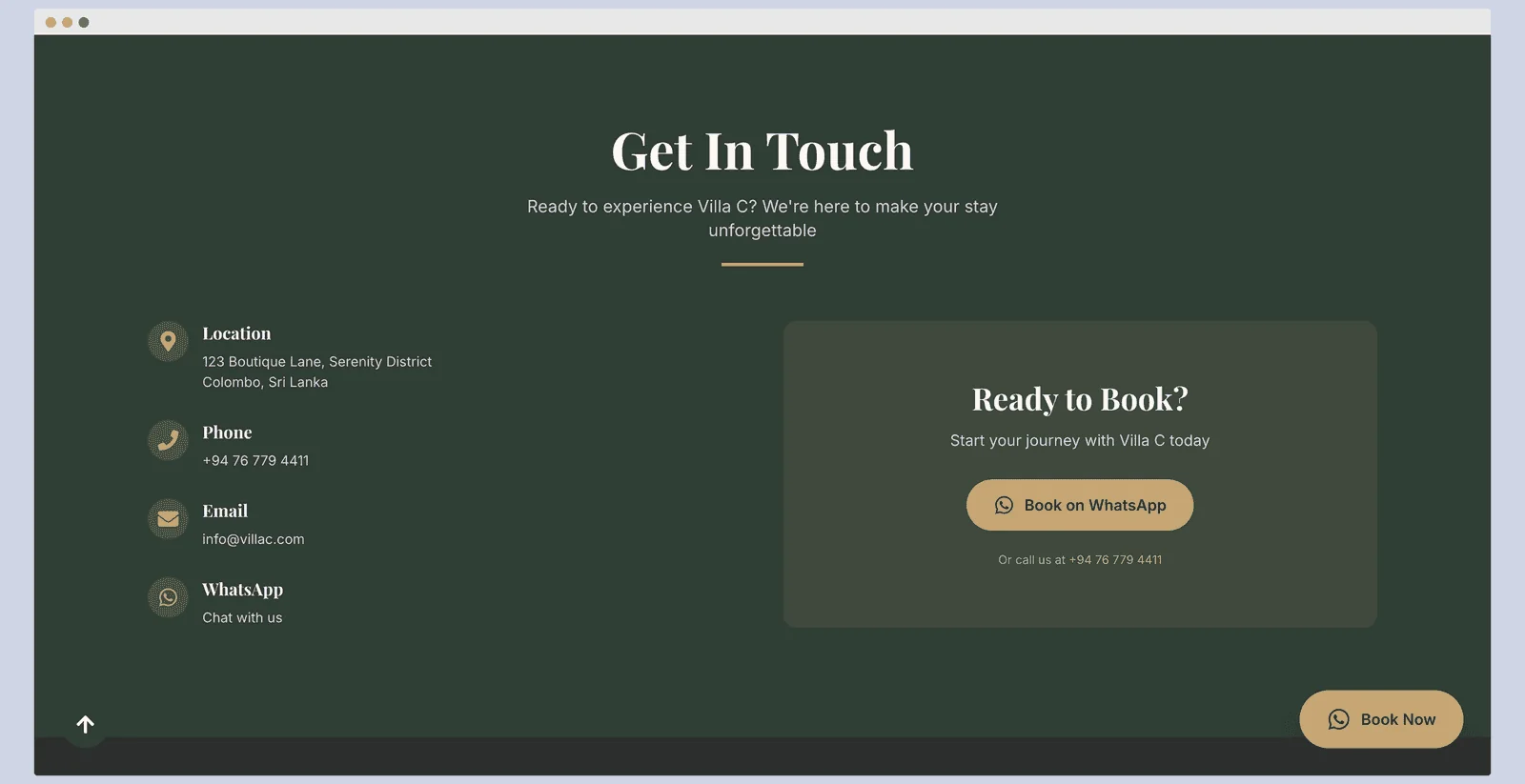Click the phone handset icon
This screenshot has height=784, width=1525.
click(x=168, y=440)
